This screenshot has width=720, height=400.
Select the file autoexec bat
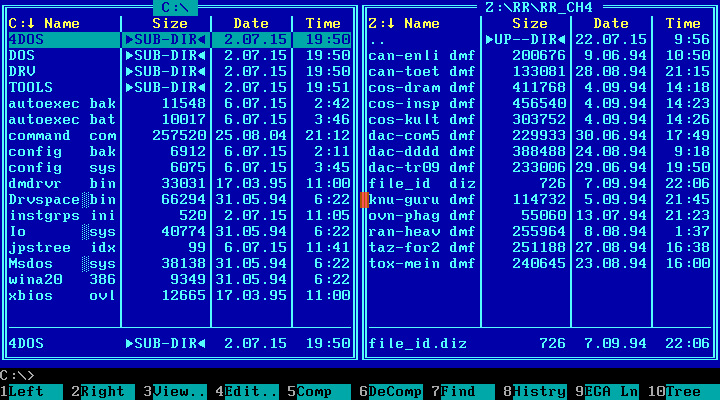click(180, 120)
